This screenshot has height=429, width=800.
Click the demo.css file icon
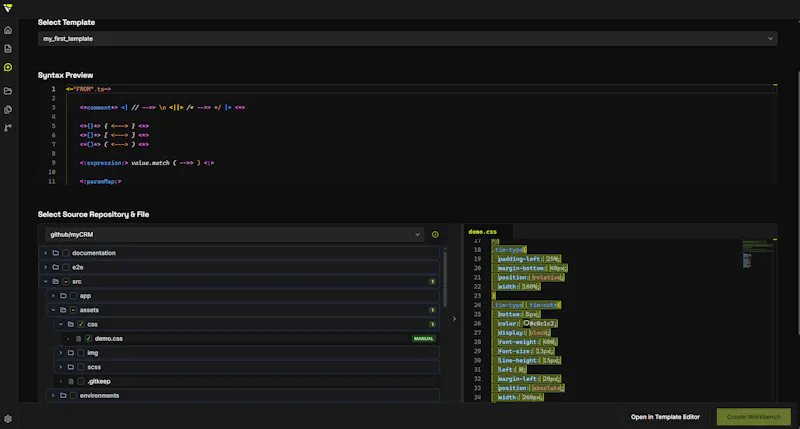pyautogui.click(x=79, y=339)
